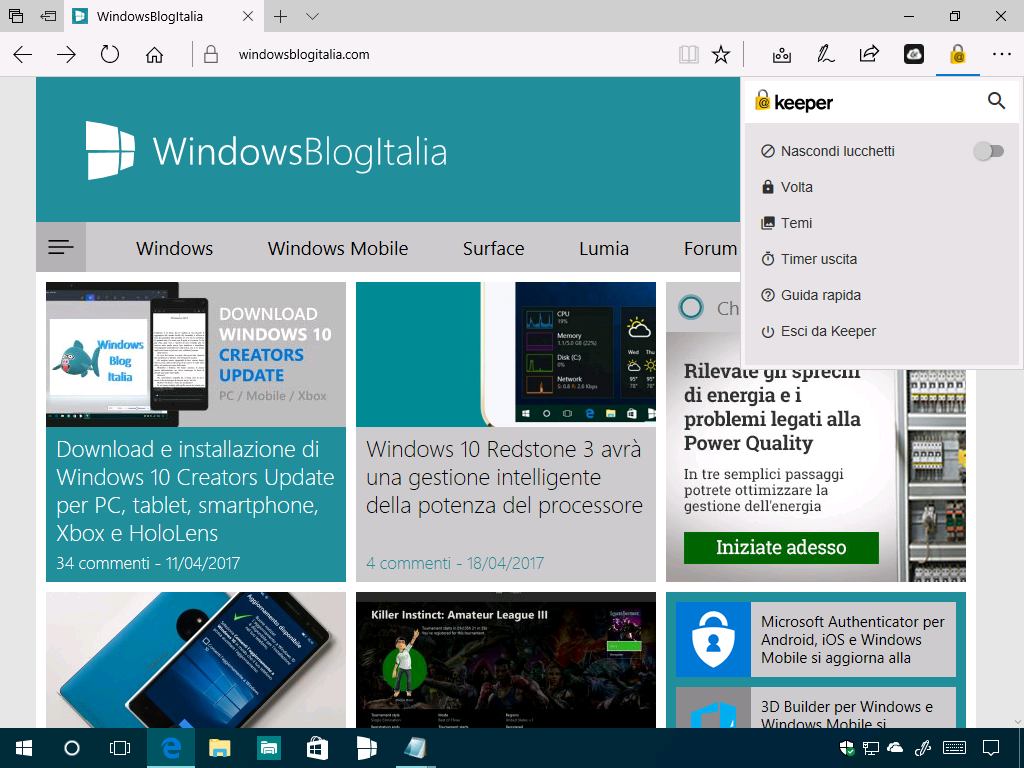Open the Microsoft Authenticator article

[x=816, y=639]
